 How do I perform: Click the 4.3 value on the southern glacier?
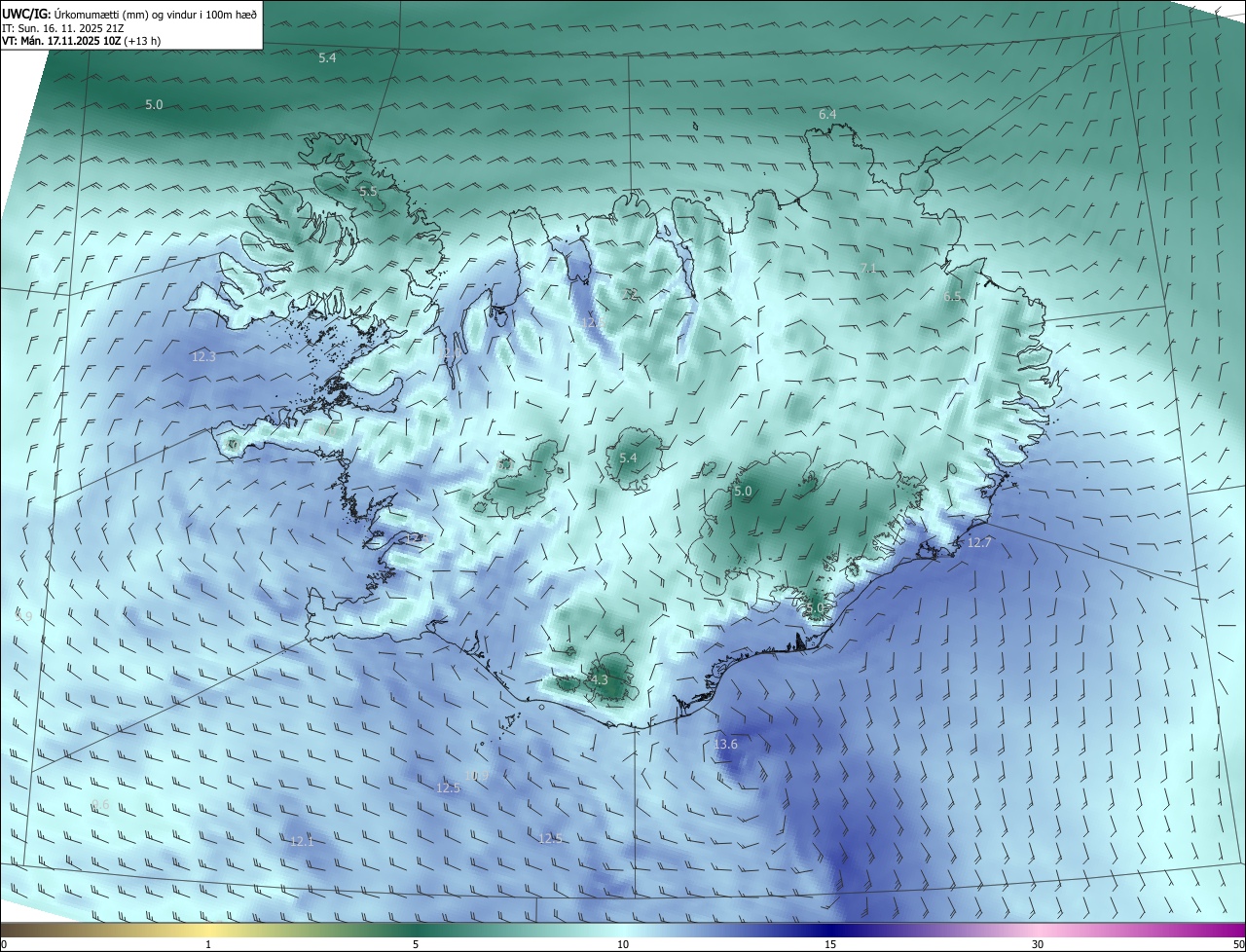click(x=599, y=680)
